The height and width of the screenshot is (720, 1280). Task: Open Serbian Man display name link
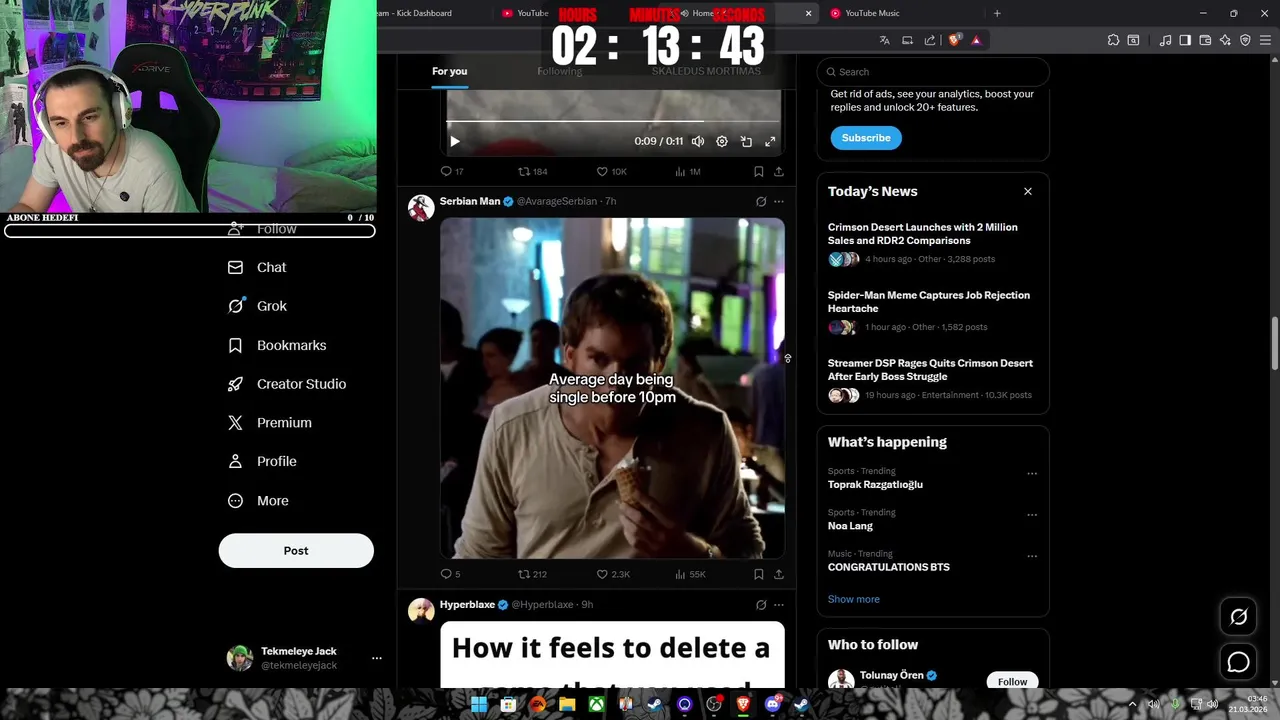(x=470, y=201)
